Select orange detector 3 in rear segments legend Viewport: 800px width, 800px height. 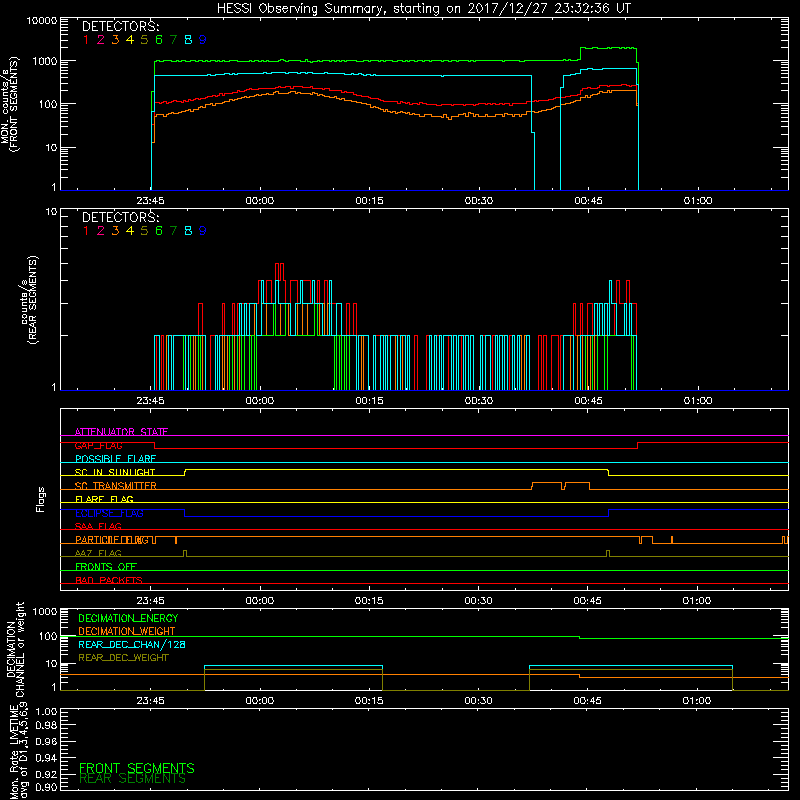point(115,231)
